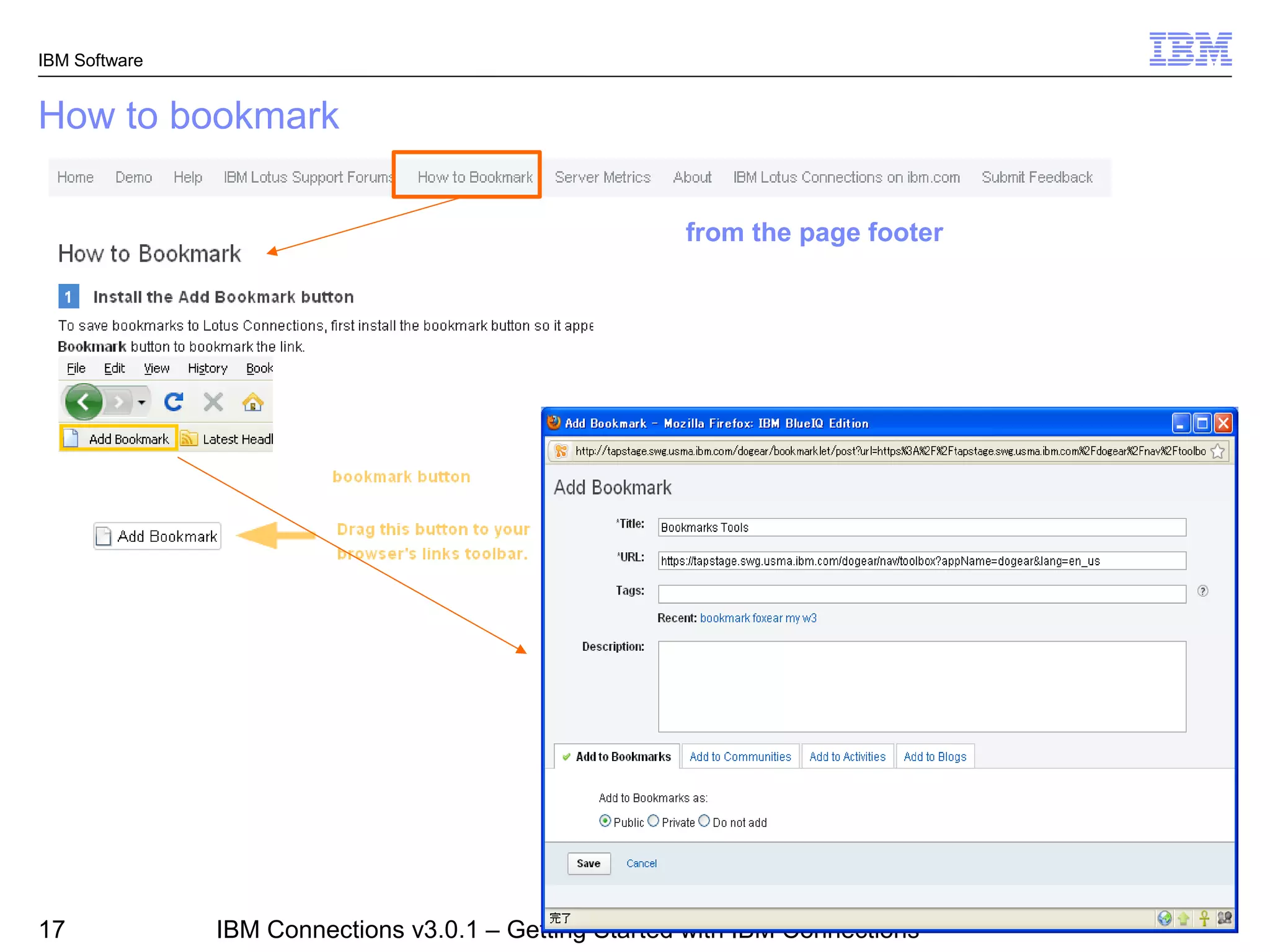This screenshot has width=1270, height=952.
Task: Click the Title field containing Bookmarks Tools
Action: pos(922,527)
